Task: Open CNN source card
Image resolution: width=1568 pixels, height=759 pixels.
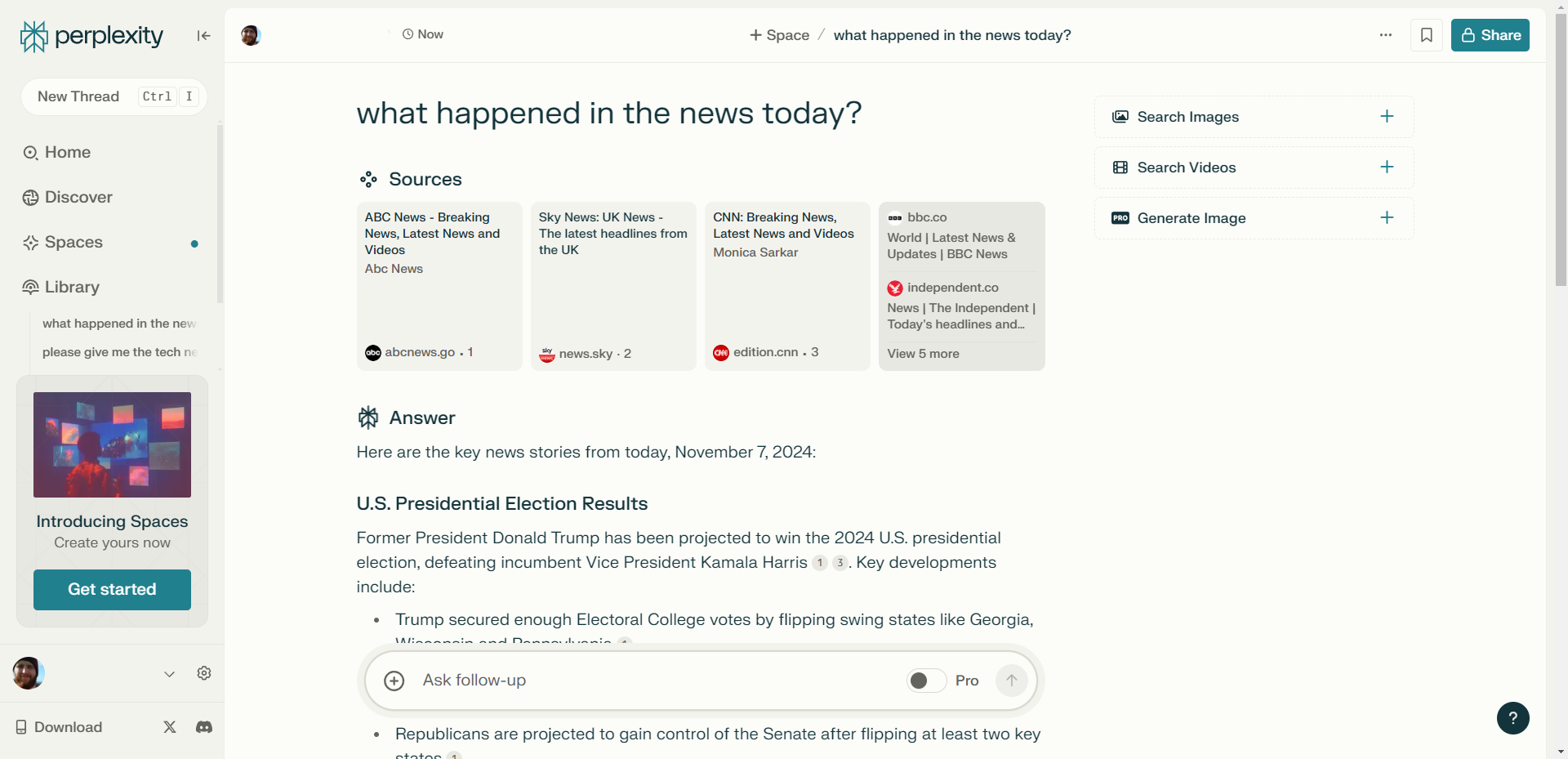Action: pyautogui.click(x=787, y=286)
